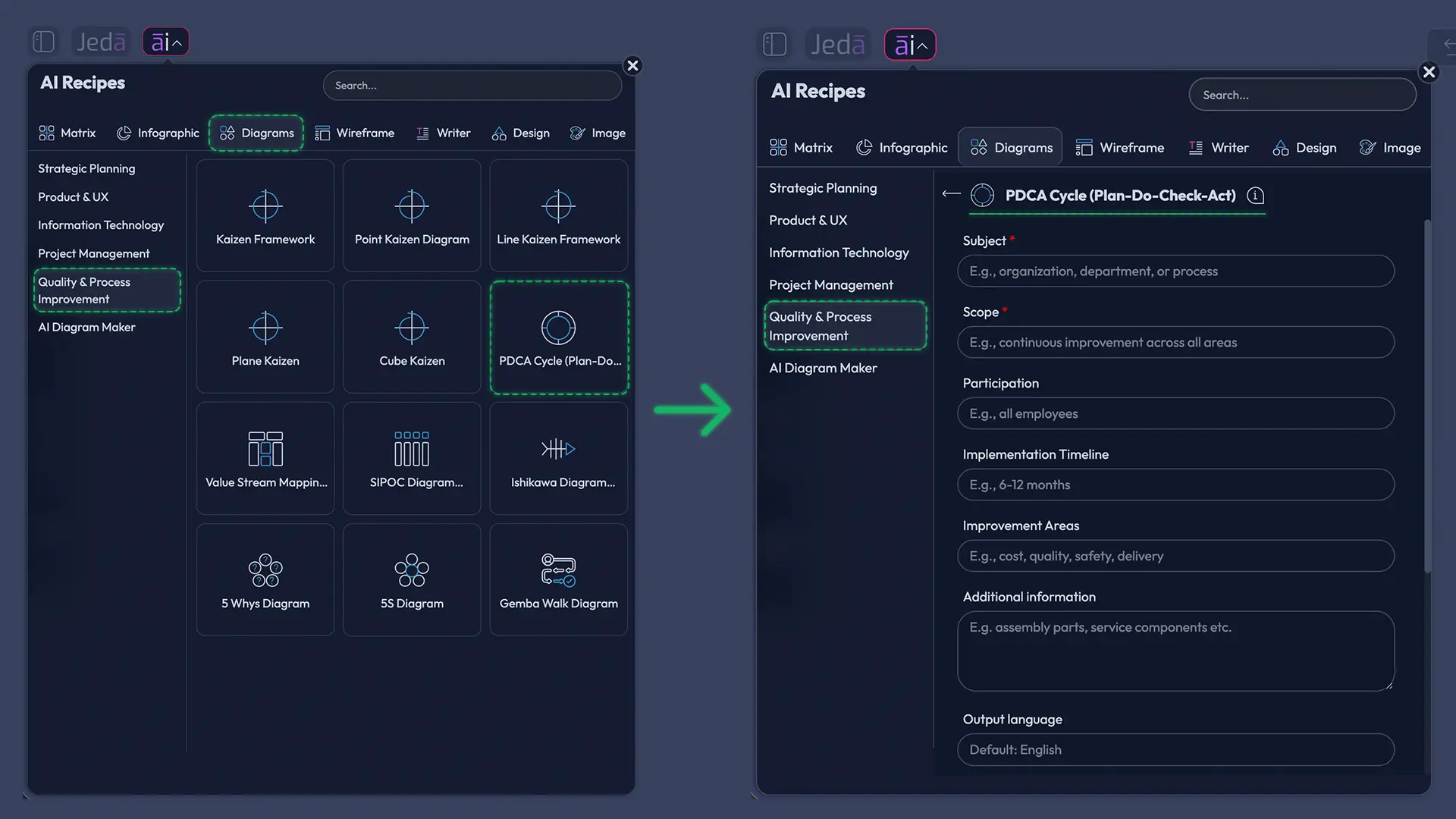This screenshot has width=1456, height=819.
Task: Choose the Cube Kaizen recipe
Action: [x=412, y=337]
